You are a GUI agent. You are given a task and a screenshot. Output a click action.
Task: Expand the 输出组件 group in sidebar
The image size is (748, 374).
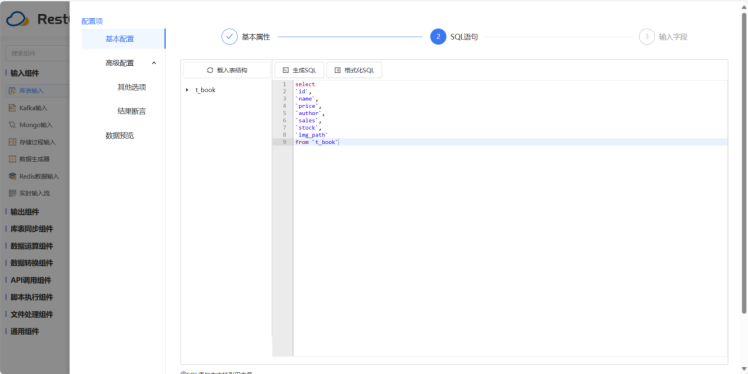(25, 212)
